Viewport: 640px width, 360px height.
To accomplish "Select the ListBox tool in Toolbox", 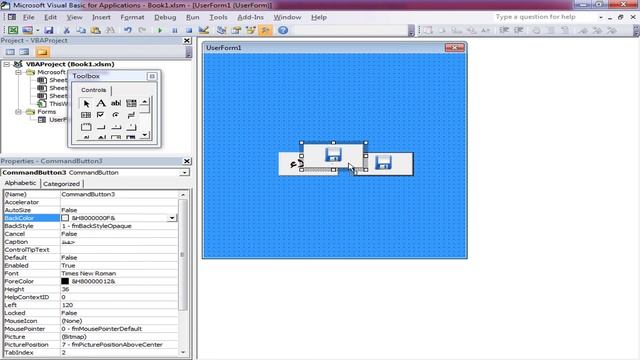I will [x=86, y=115].
